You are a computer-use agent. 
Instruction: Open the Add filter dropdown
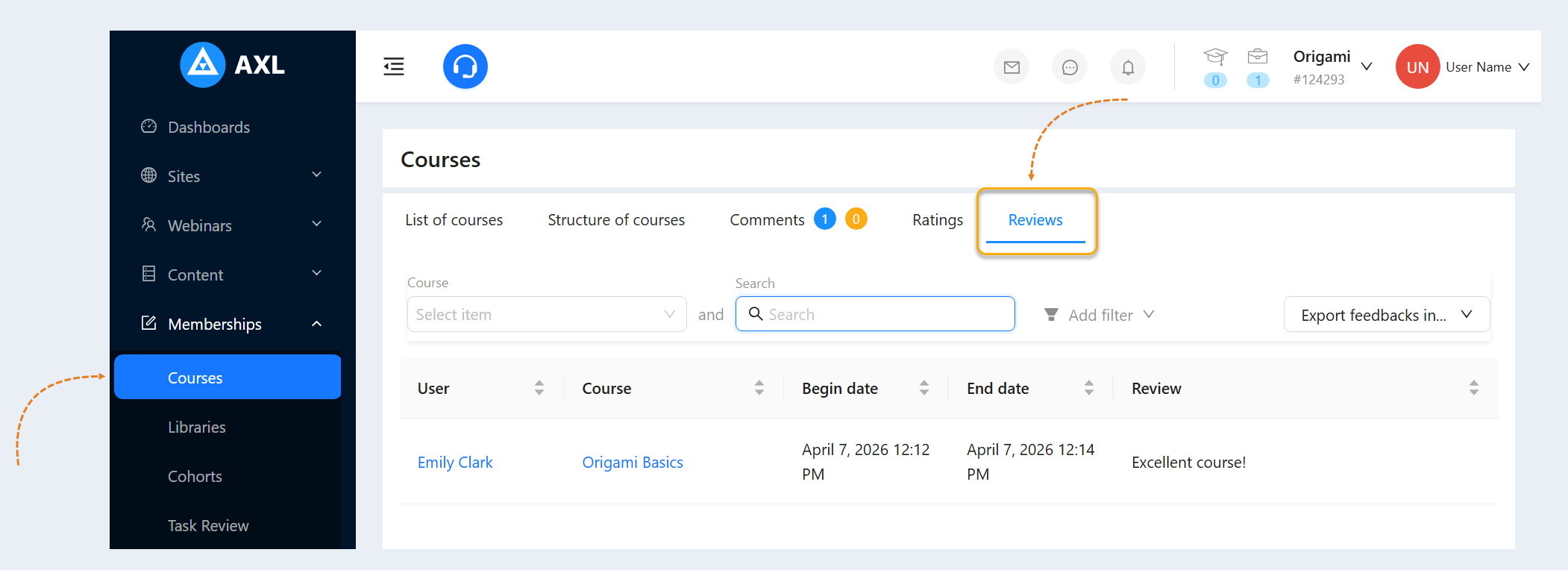coord(1100,315)
